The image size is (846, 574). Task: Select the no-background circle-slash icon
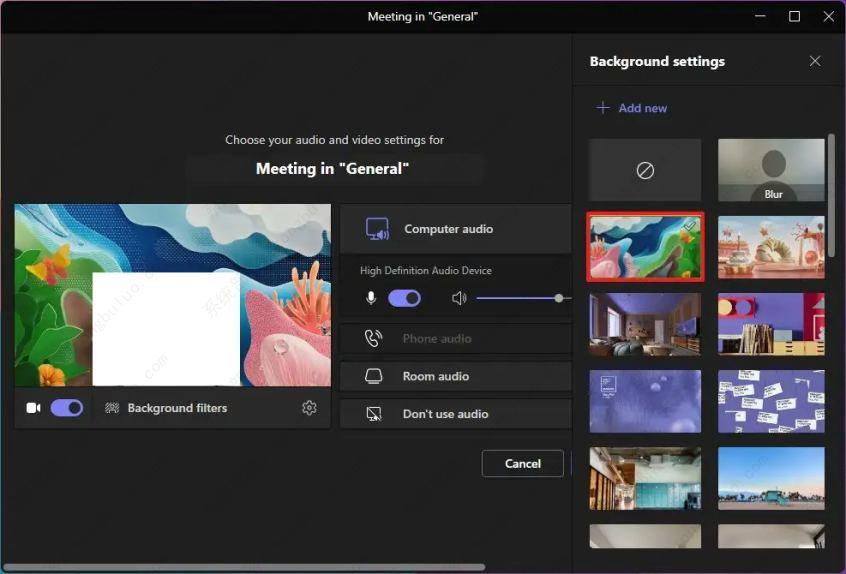pyautogui.click(x=645, y=171)
